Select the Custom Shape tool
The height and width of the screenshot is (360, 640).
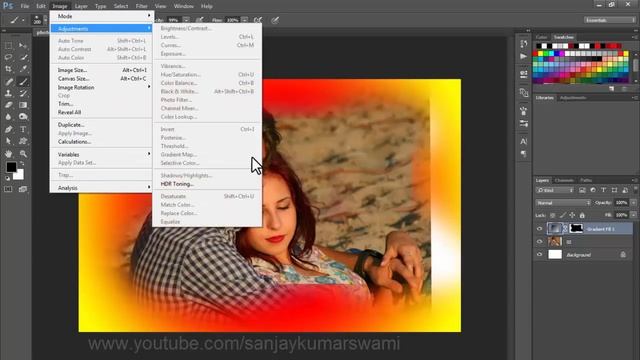coord(23,141)
